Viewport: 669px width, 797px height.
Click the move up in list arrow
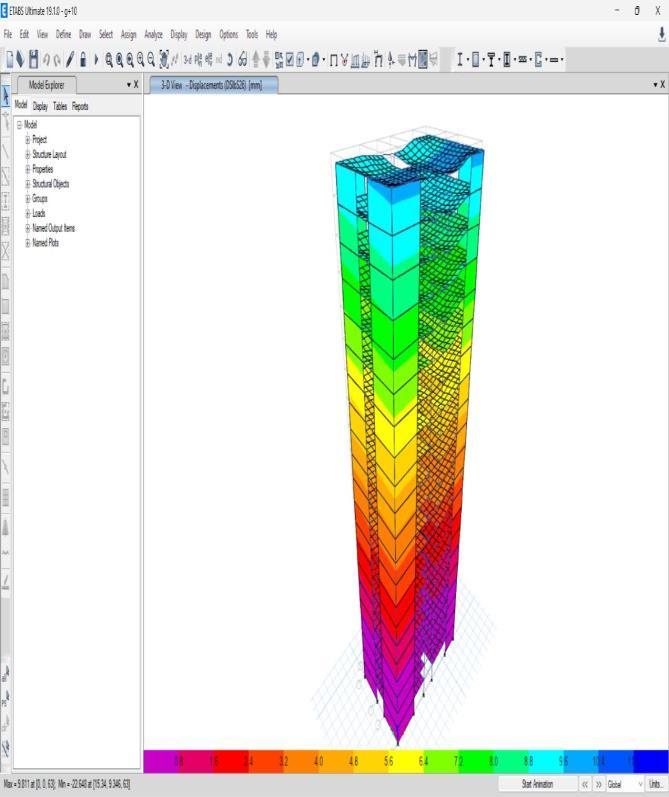pyautogui.click(x=255, y=59)
